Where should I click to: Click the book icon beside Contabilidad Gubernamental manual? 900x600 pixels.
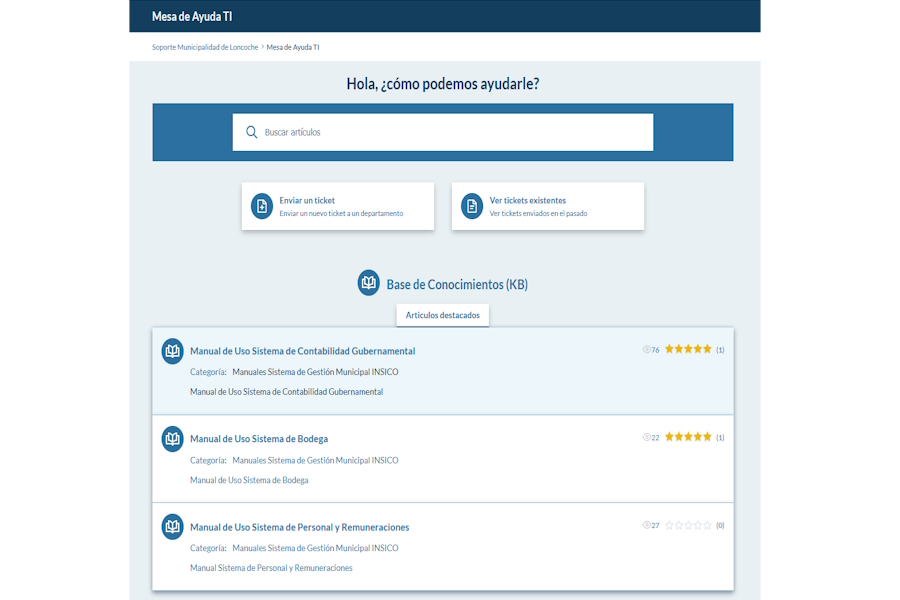coord(172,351)
